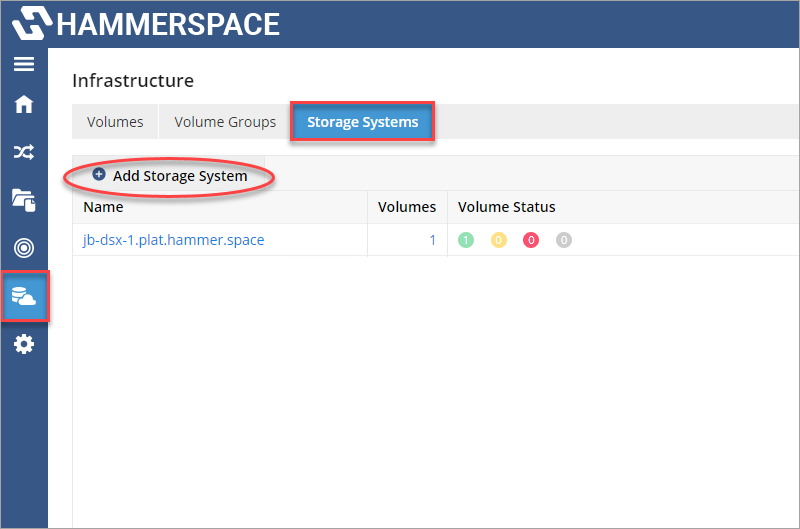Click the volumes count link showing 1

coord(432,240)
